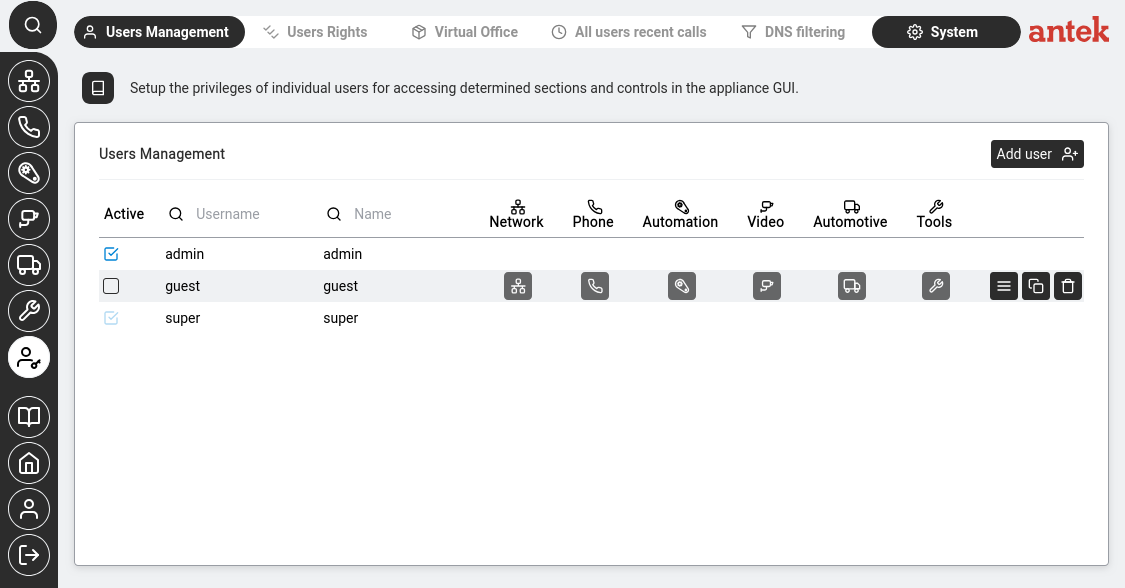Image resolution: width=1125 pixels, height=588 pixels.
Task: Open Video camera section in sidebar
Action: pyautogui.click(x=29, y=219)
